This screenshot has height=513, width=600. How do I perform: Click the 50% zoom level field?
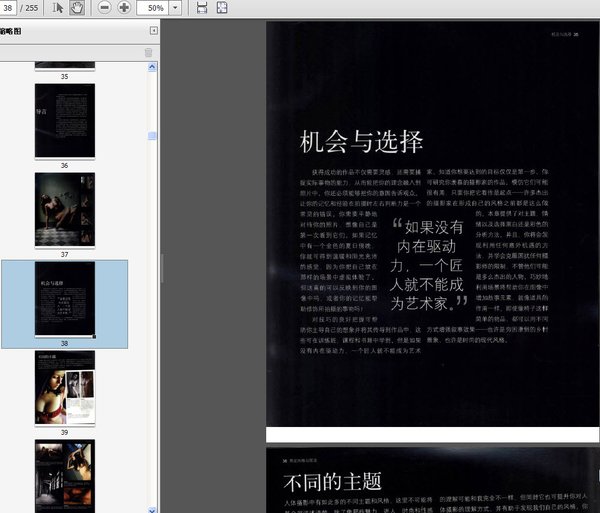[x=155, y=7]
